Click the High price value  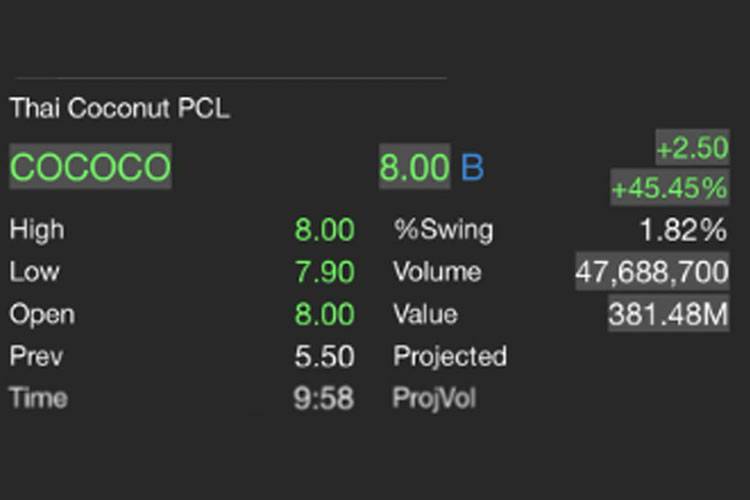[x=324, y=230]
